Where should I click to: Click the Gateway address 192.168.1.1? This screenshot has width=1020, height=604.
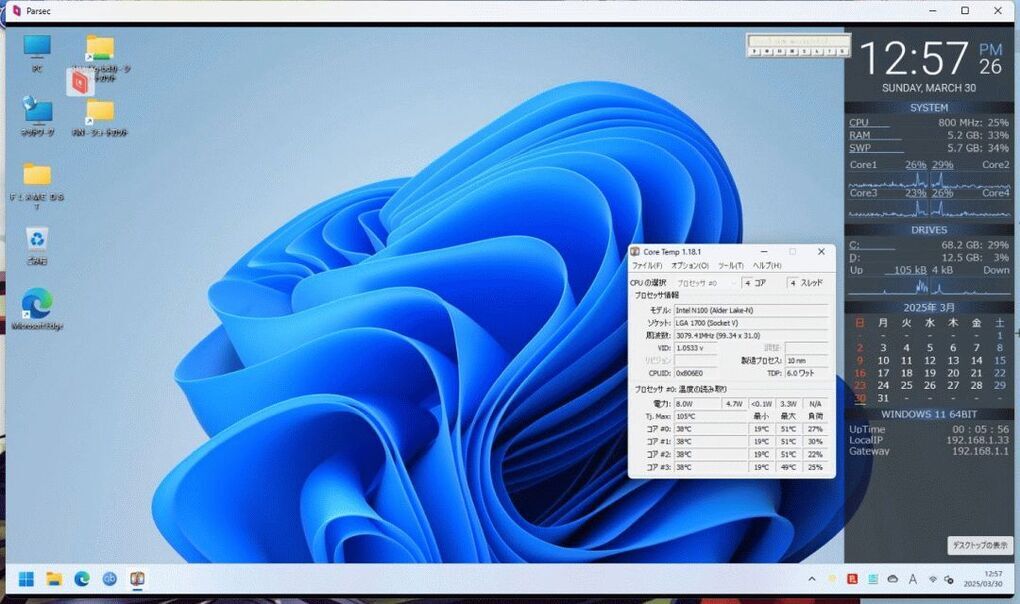pos(980,451)
